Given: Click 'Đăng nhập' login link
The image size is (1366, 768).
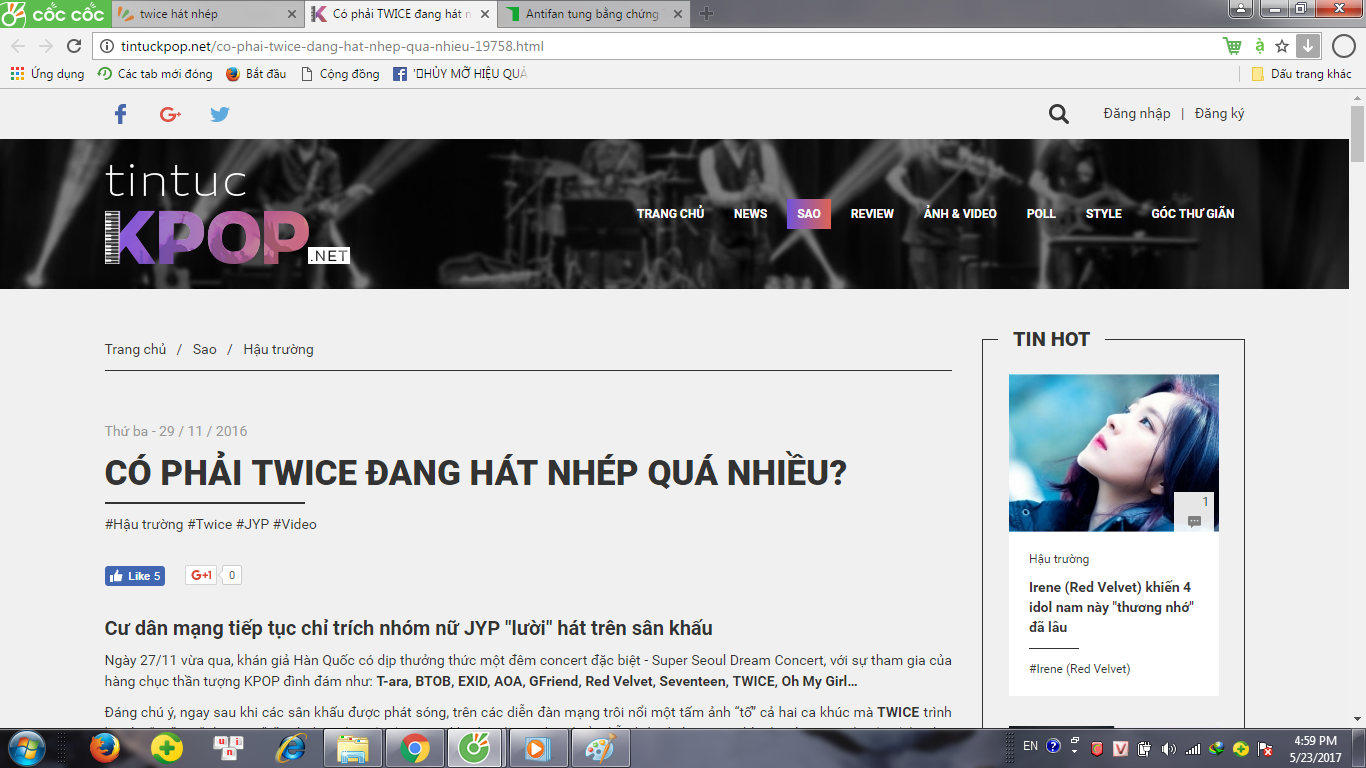Looking at the screenshot, I should [1136, 113].
